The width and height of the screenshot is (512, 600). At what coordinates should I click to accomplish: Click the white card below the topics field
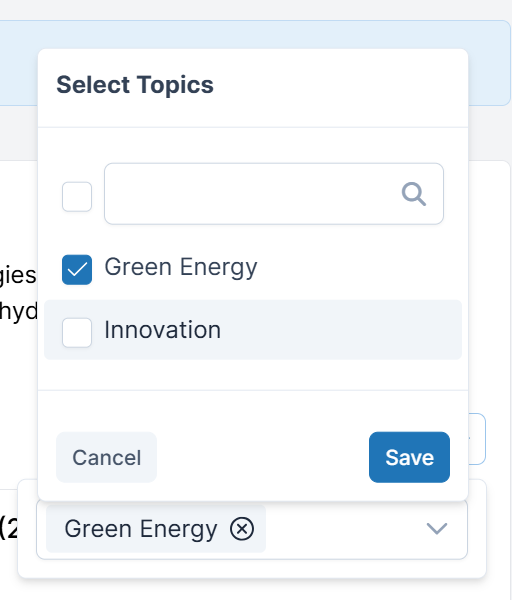(252, 570)
